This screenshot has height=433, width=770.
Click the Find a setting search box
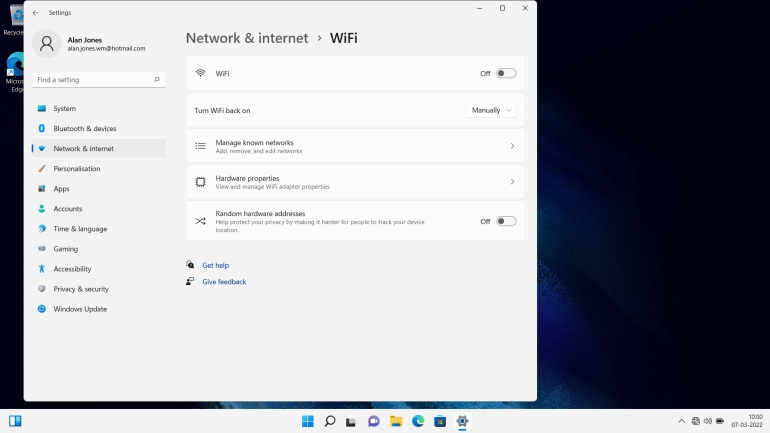coord(92,79)
